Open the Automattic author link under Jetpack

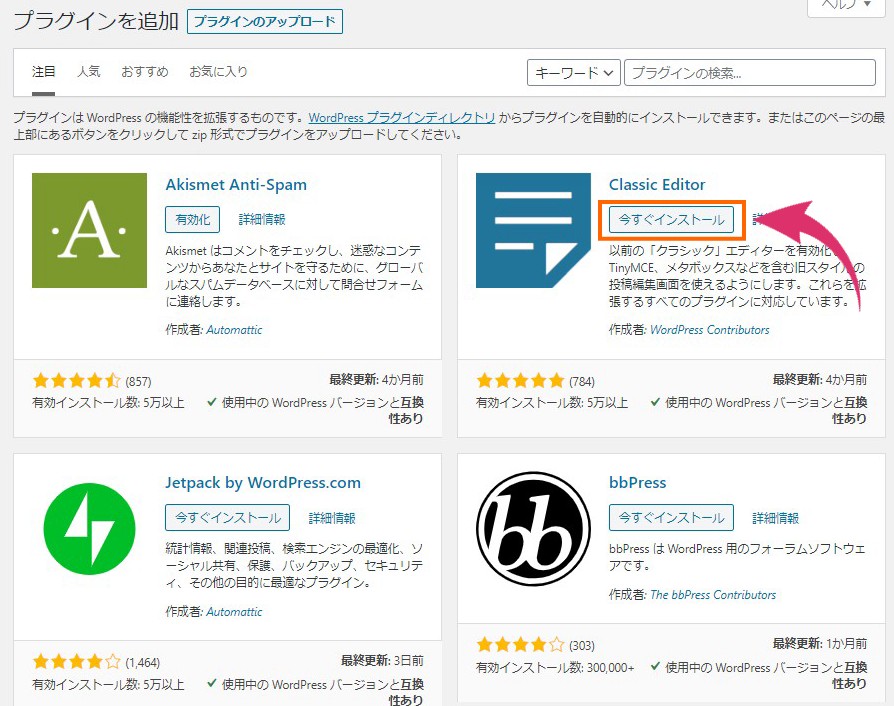coord(234,612)
